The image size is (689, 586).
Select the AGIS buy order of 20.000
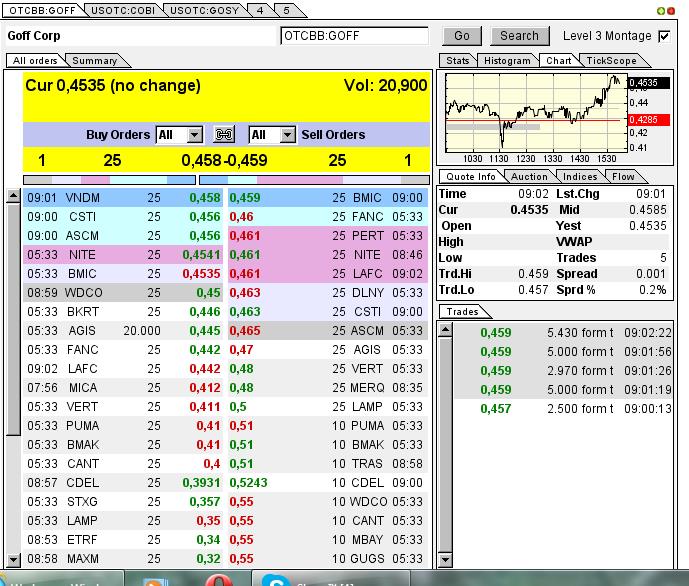click(123, 331)
